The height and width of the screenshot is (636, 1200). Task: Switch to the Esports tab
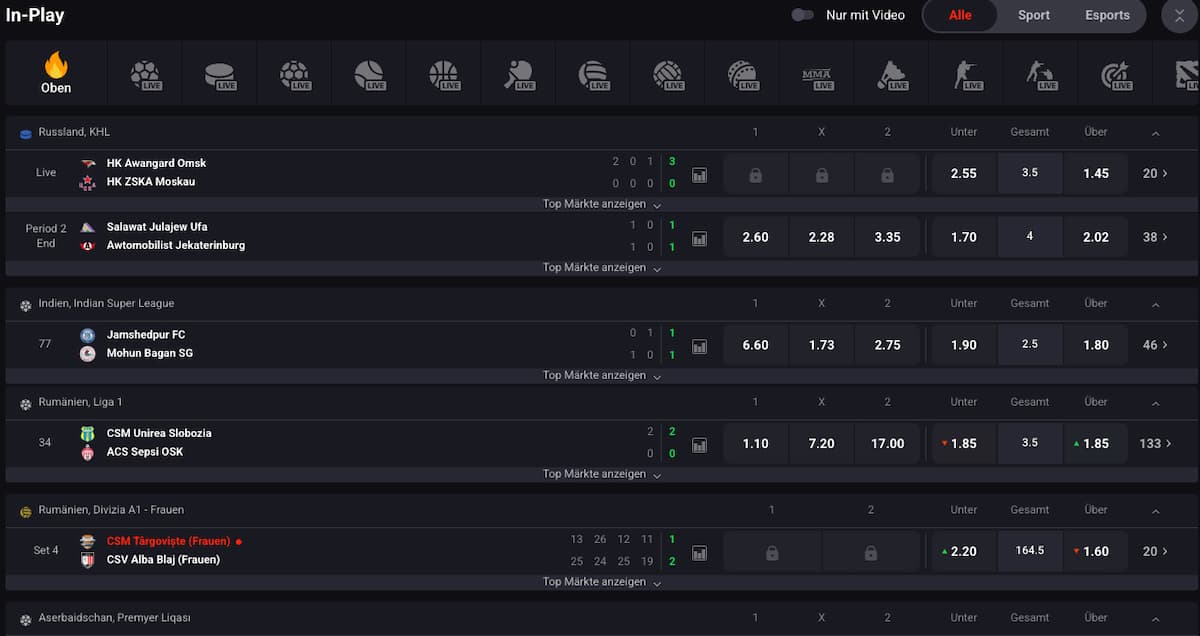[1107, 15]
